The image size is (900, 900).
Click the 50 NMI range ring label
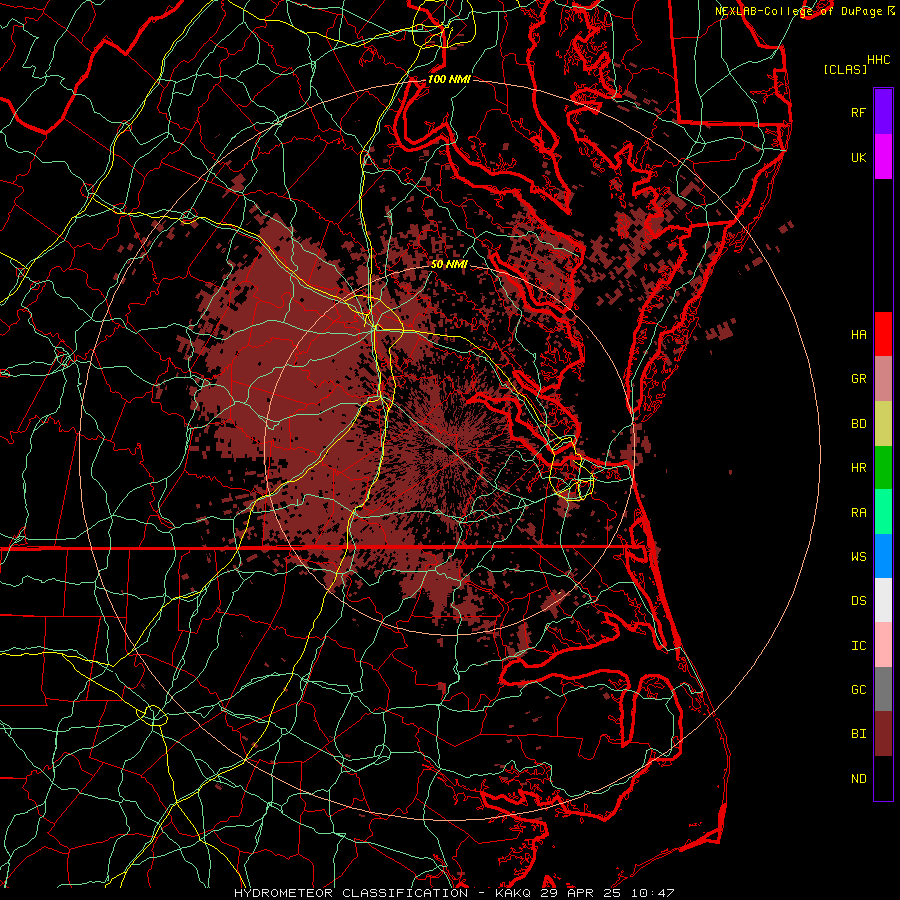point(449,264)
